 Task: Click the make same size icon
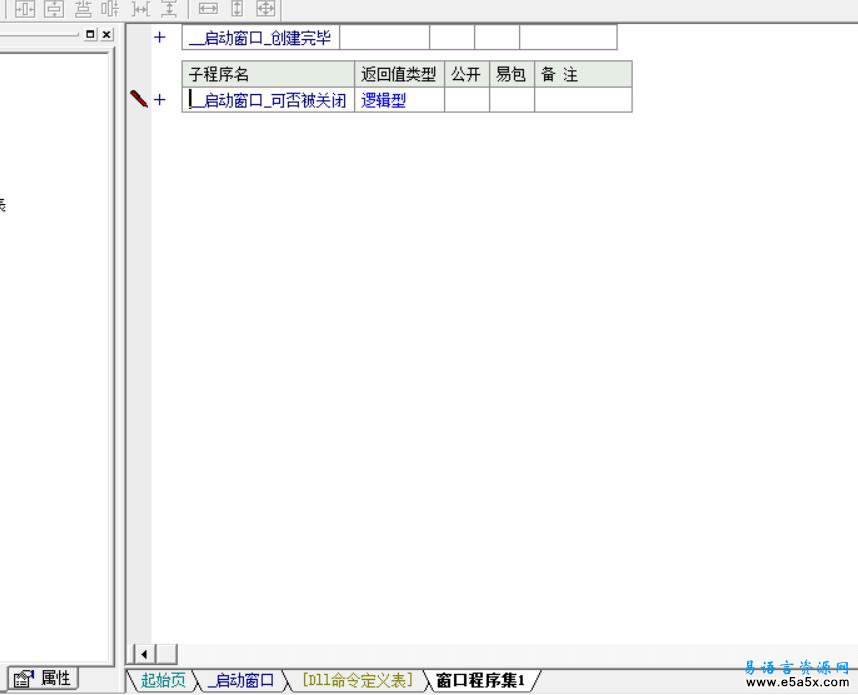(x=267, y=9)
